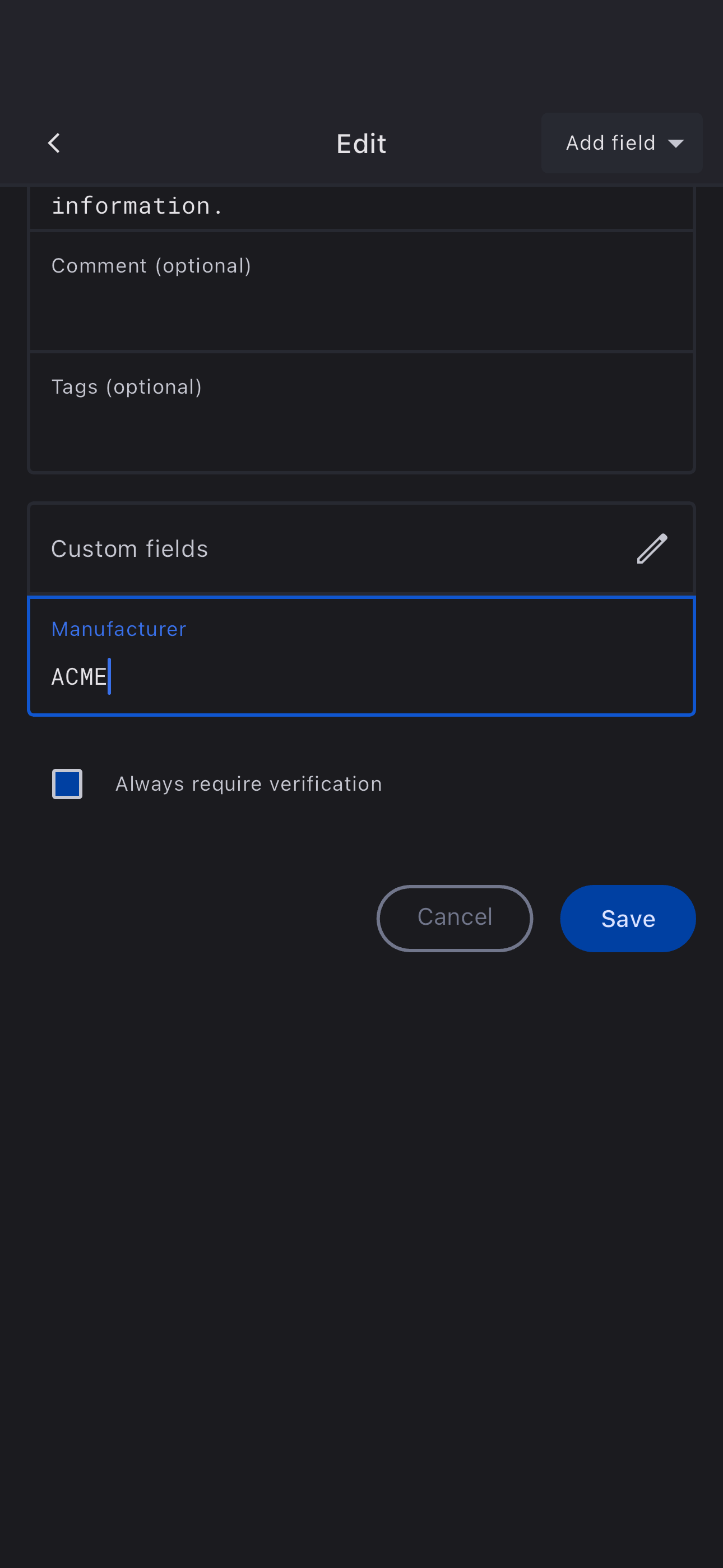Click the 'Add field' text label
This screenshot has width=723, height=1568.
[x=610, y=143]
